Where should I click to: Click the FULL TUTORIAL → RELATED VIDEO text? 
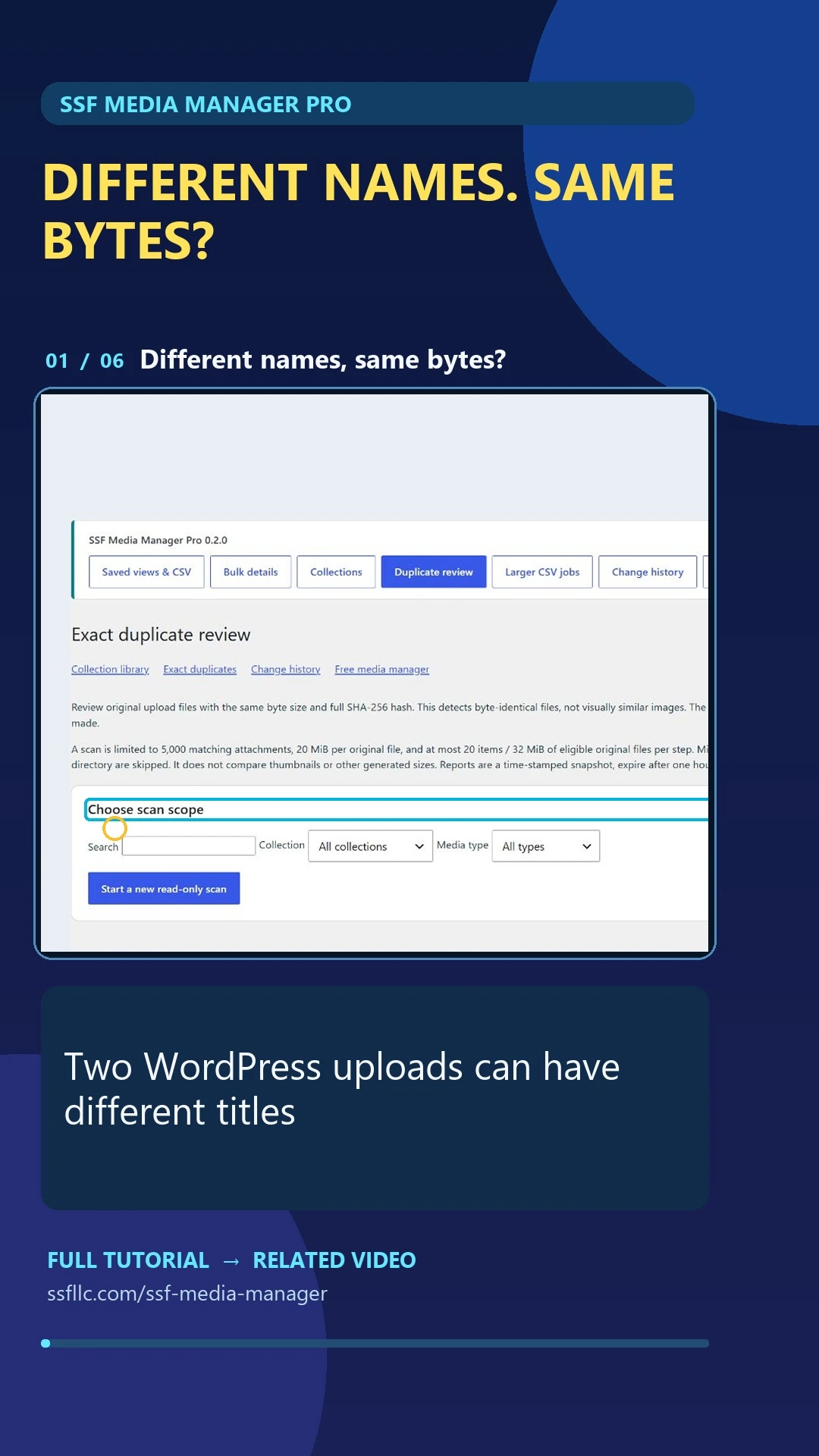(231, 1260)
